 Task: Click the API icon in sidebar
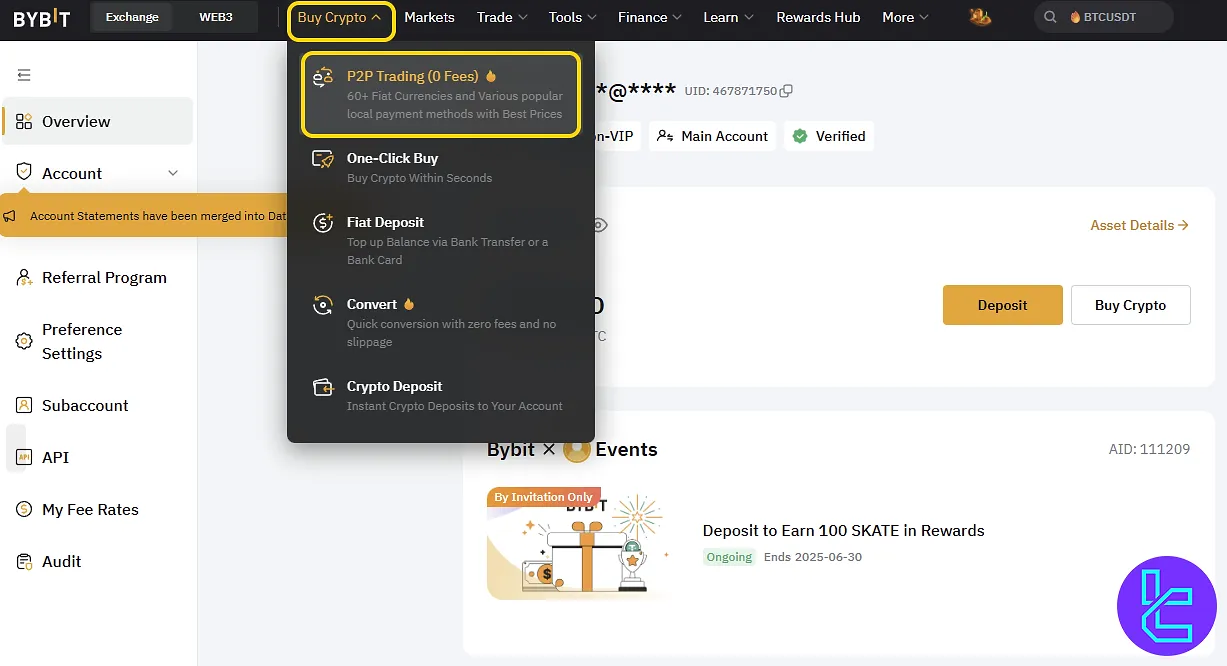click(x=24, y=457)
